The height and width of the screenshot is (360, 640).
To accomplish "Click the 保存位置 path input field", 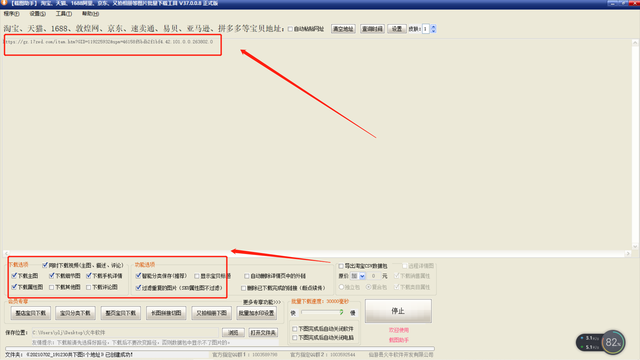I will pyautogui.click(x=125, y=333).
